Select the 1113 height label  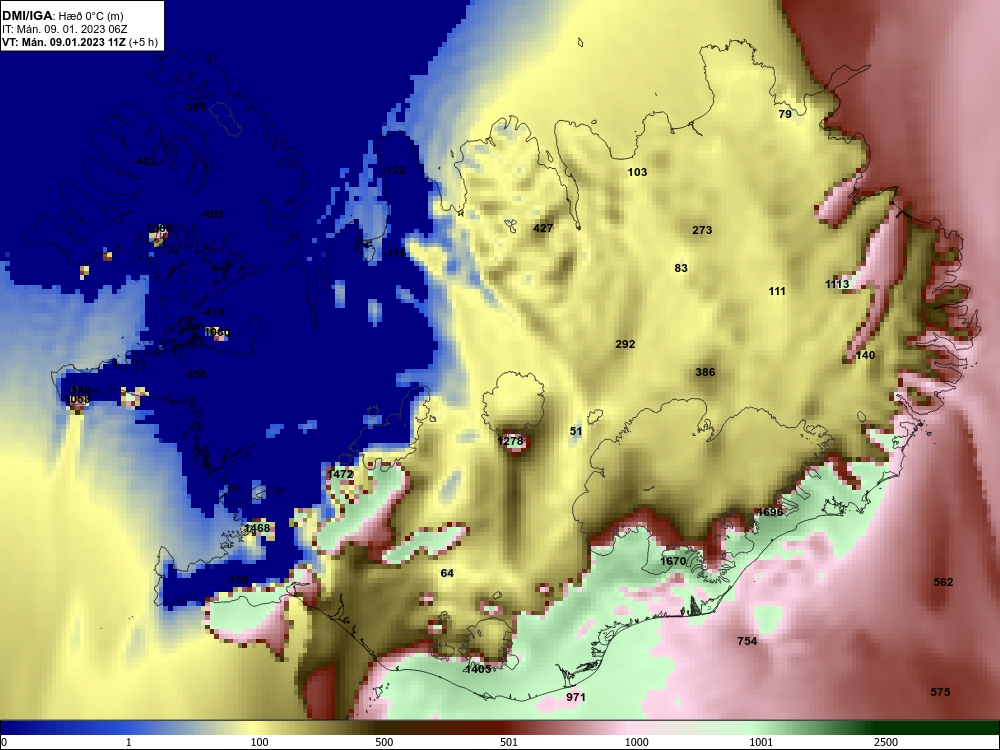pyautogui.click(x=837, y=284)
